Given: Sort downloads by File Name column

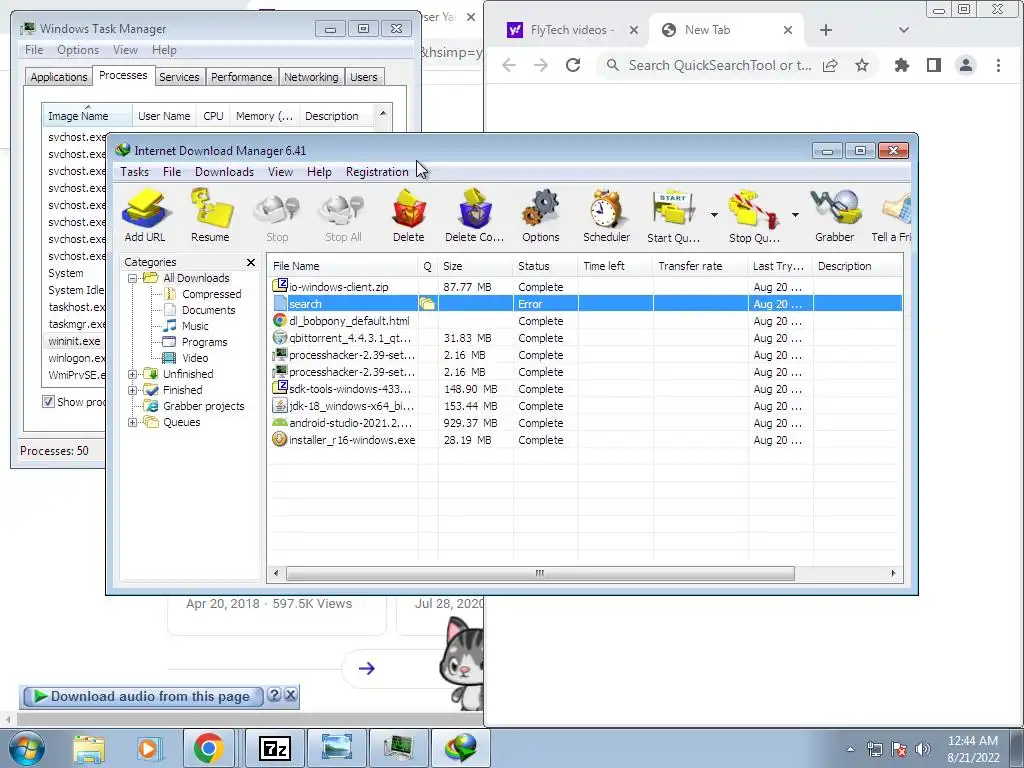Looking at the screenshot, I should 343,266.
